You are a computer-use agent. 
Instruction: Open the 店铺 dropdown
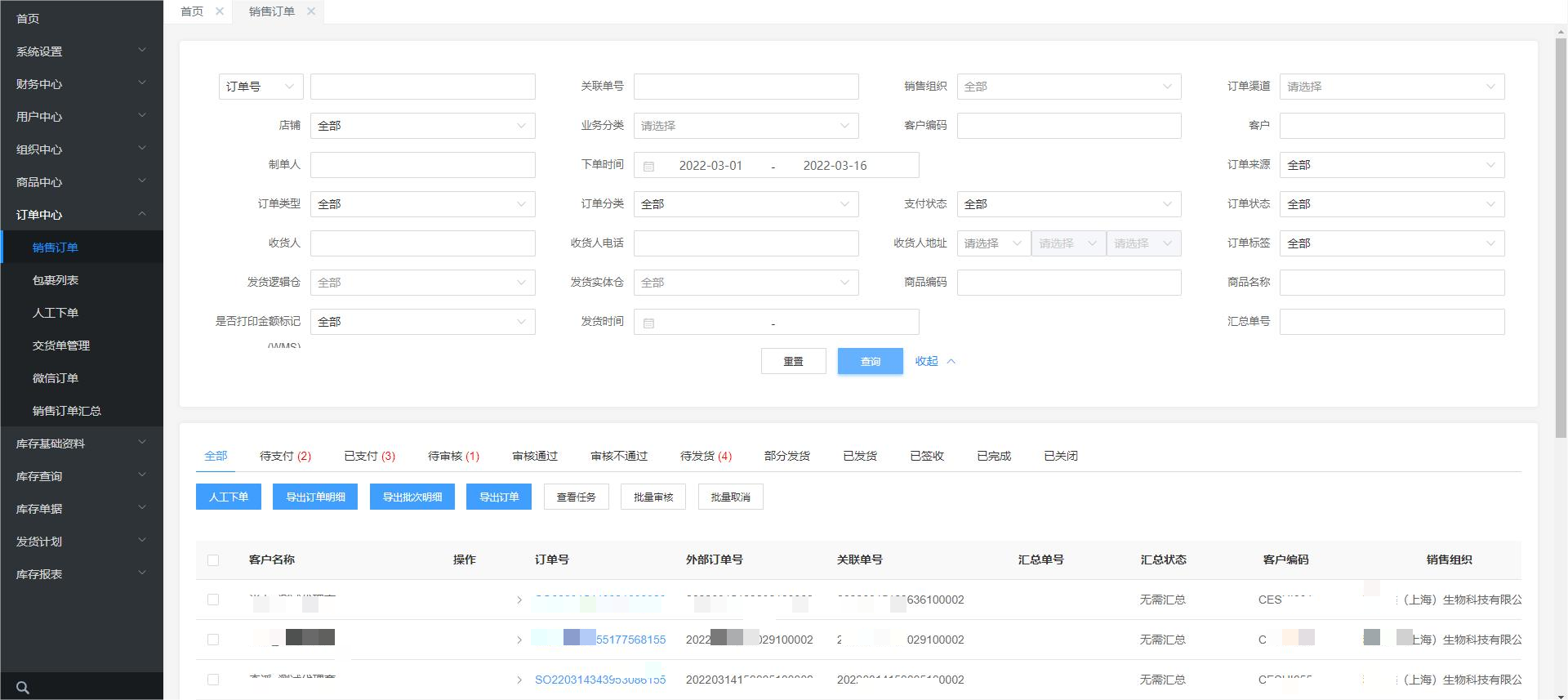point(422,126)
